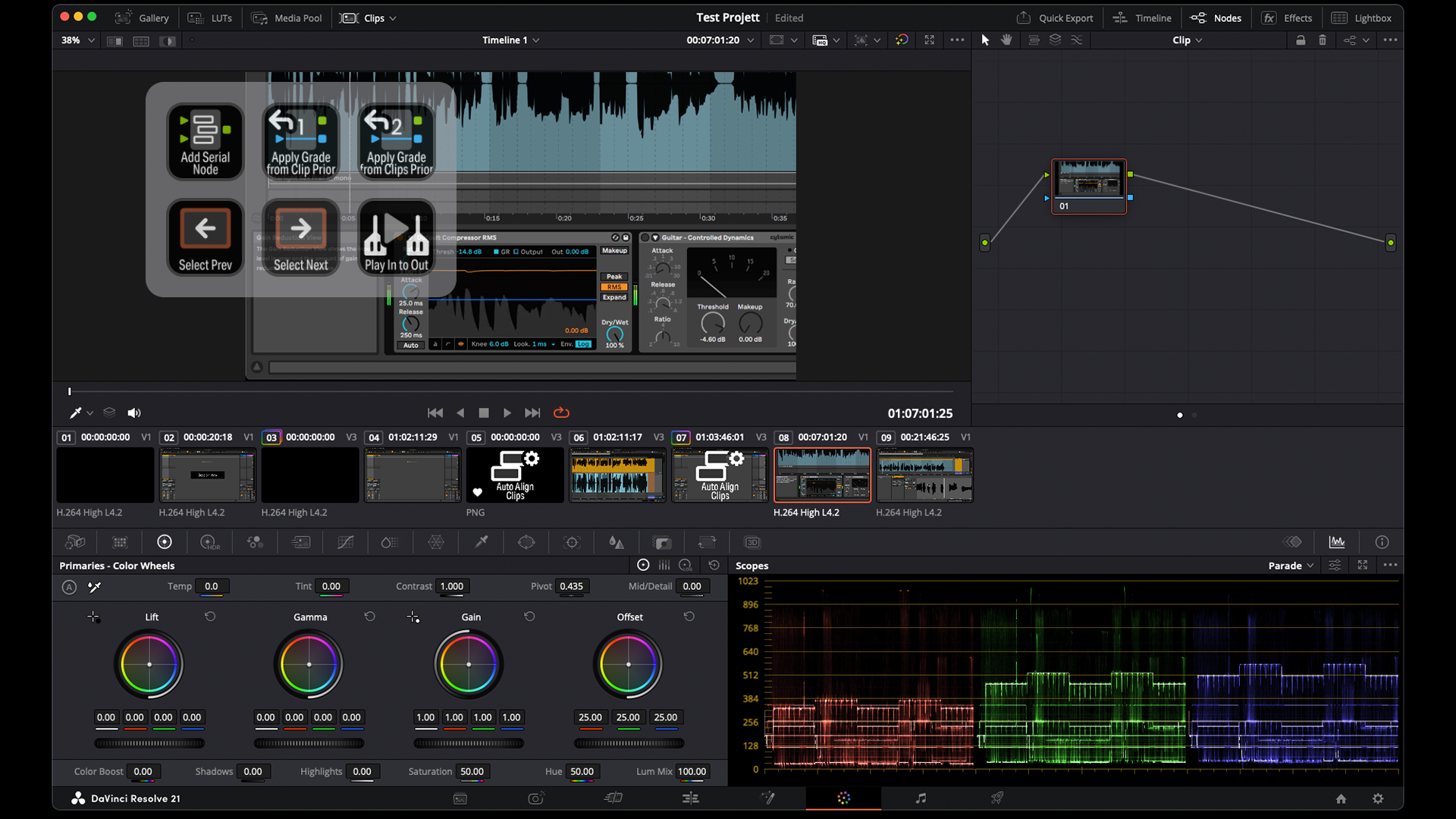This screenshot has width=1456, height=819.
Task: Click the Select Prev button
Action: click(206, 237)
